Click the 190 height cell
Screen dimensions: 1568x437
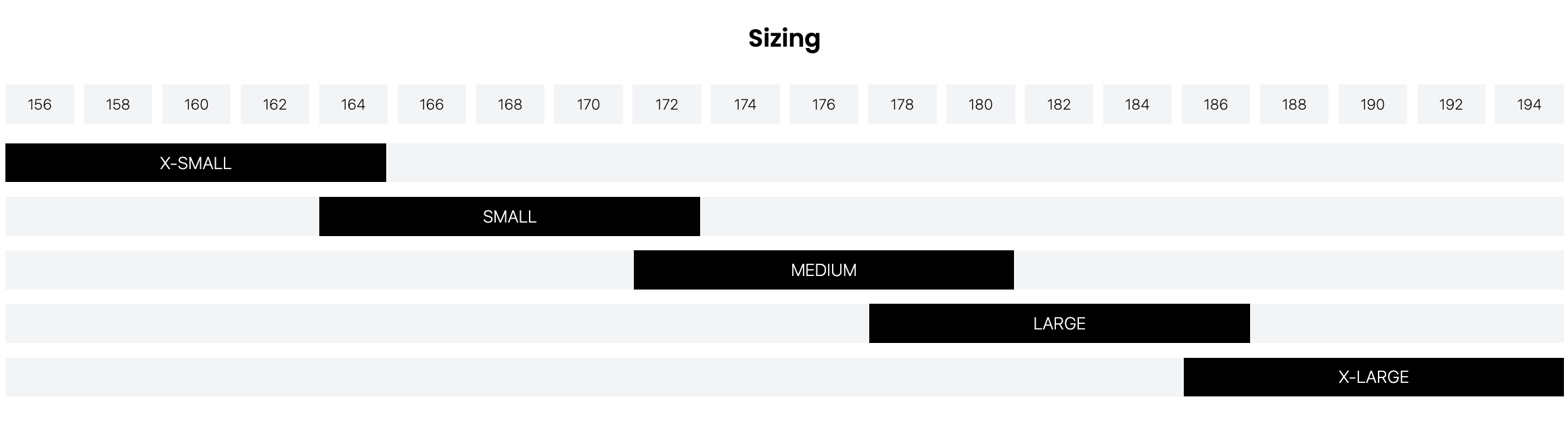coord(1373,104)
